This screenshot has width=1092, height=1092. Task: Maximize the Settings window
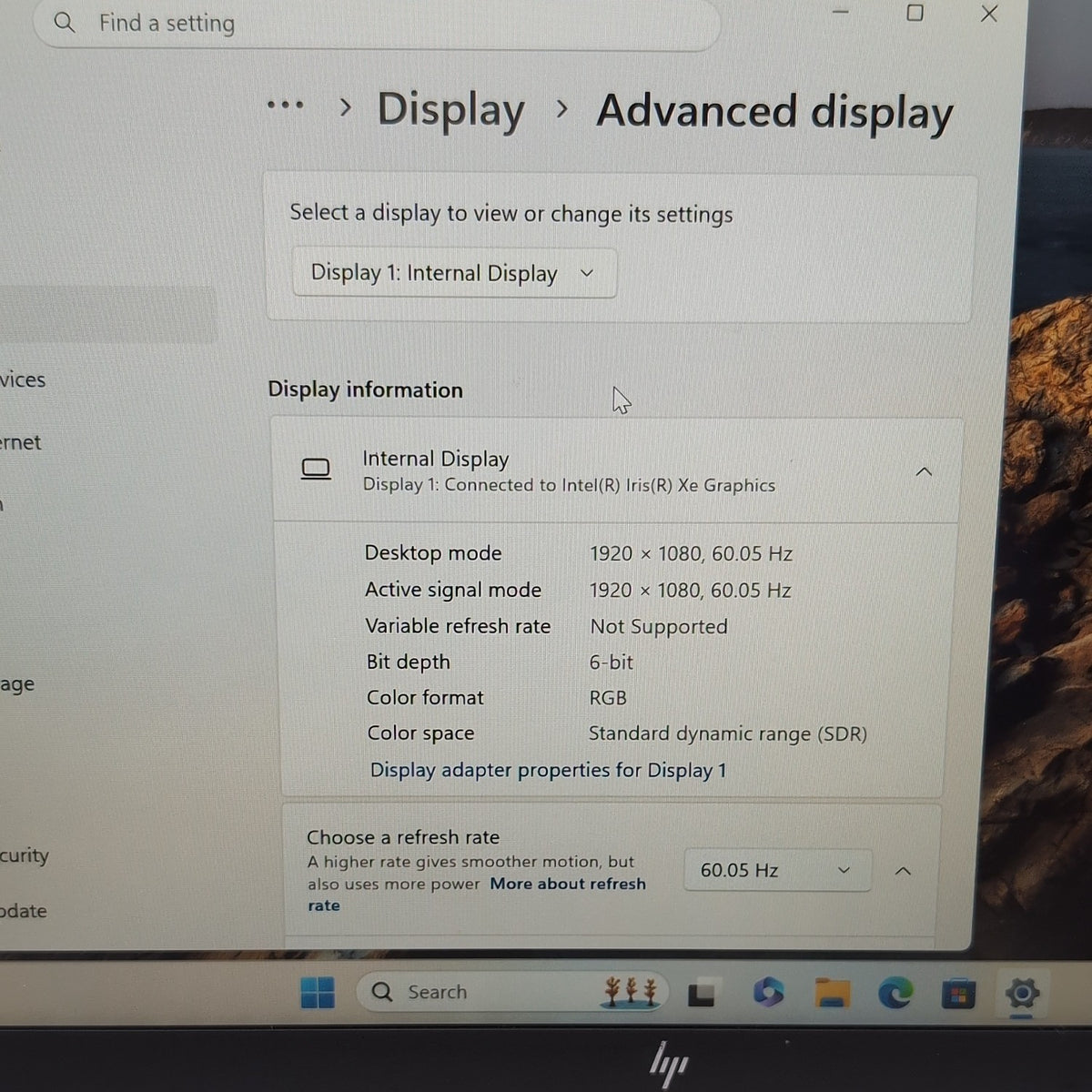point(915,13)
